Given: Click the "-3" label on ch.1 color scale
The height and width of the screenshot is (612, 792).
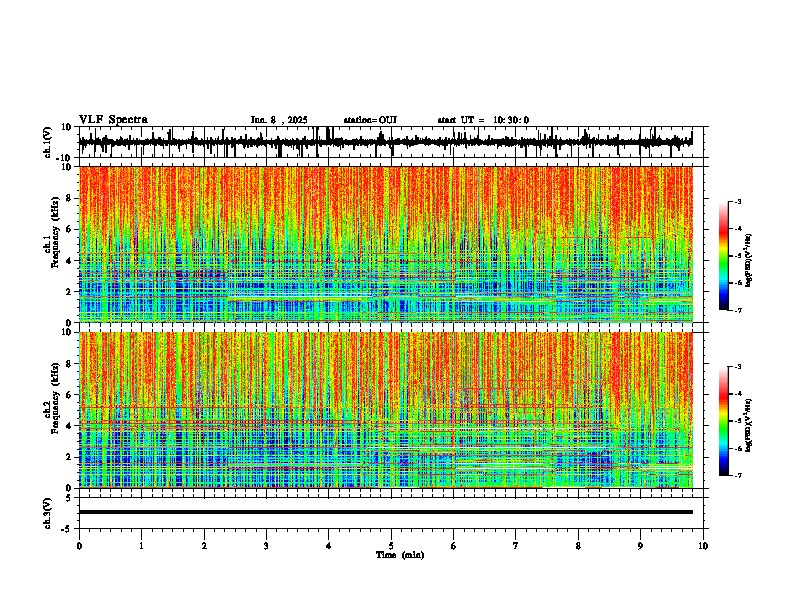Looking at the screenshot, I should click(737, 201).
